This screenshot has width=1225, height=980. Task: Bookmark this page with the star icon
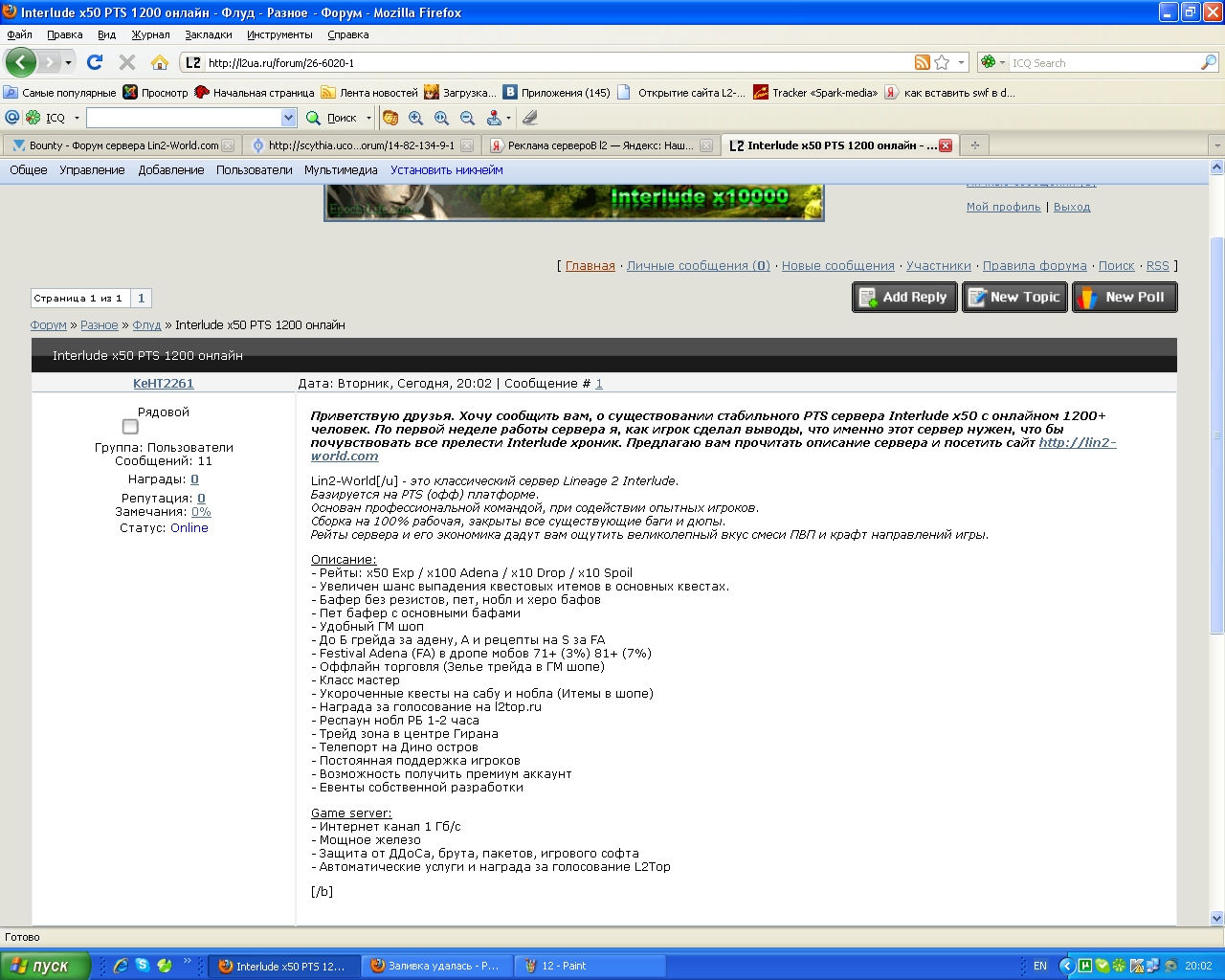(x=942, y=62)
